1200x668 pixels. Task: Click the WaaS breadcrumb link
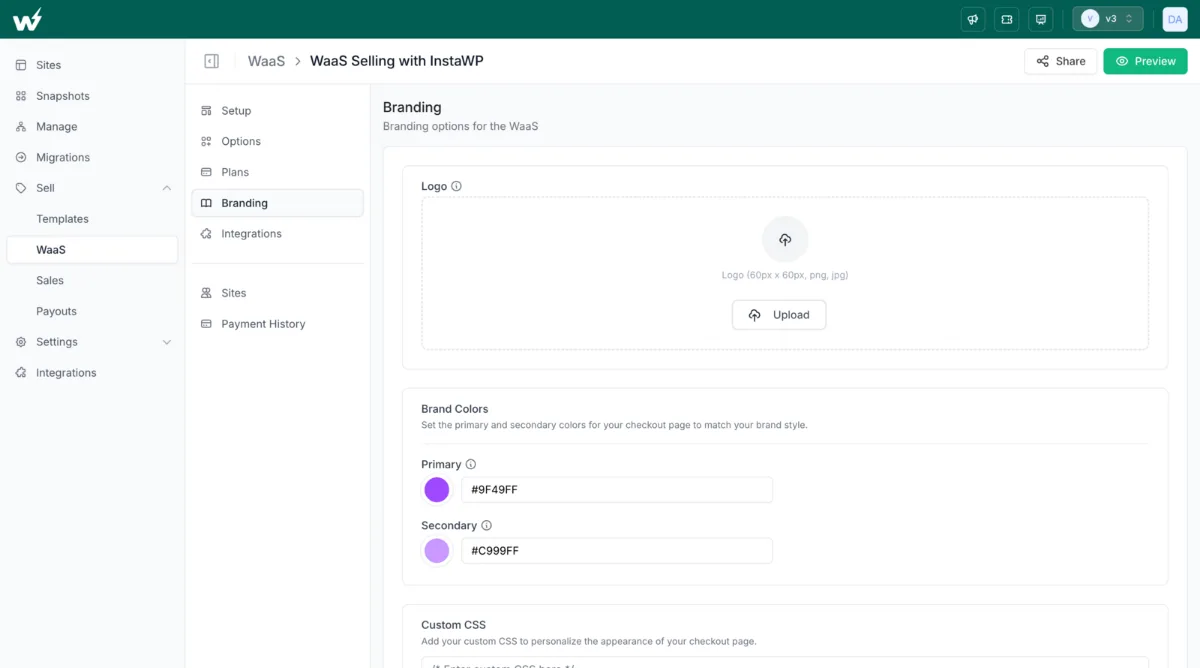(x=266, y=61)
